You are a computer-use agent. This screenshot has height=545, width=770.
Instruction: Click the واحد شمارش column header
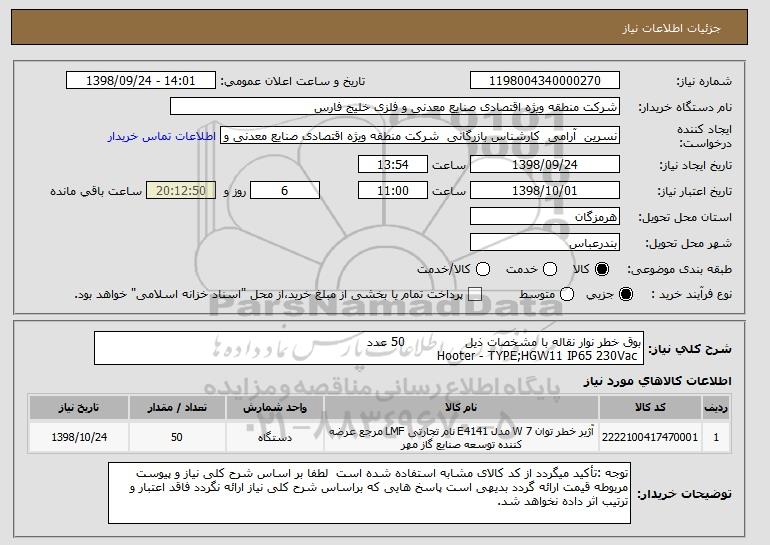tap(275, 408)
